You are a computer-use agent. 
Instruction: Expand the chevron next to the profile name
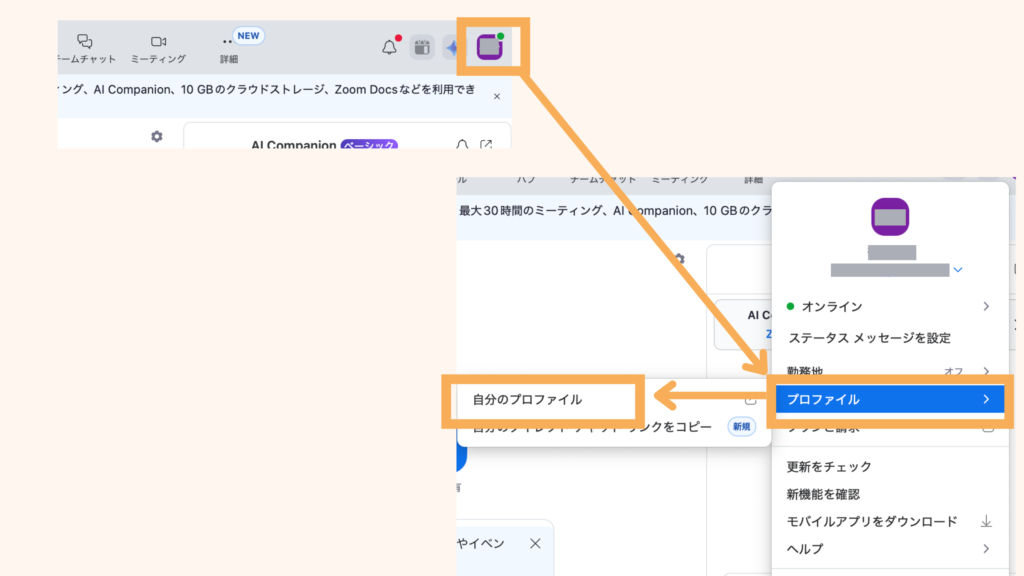pos(958,268)
